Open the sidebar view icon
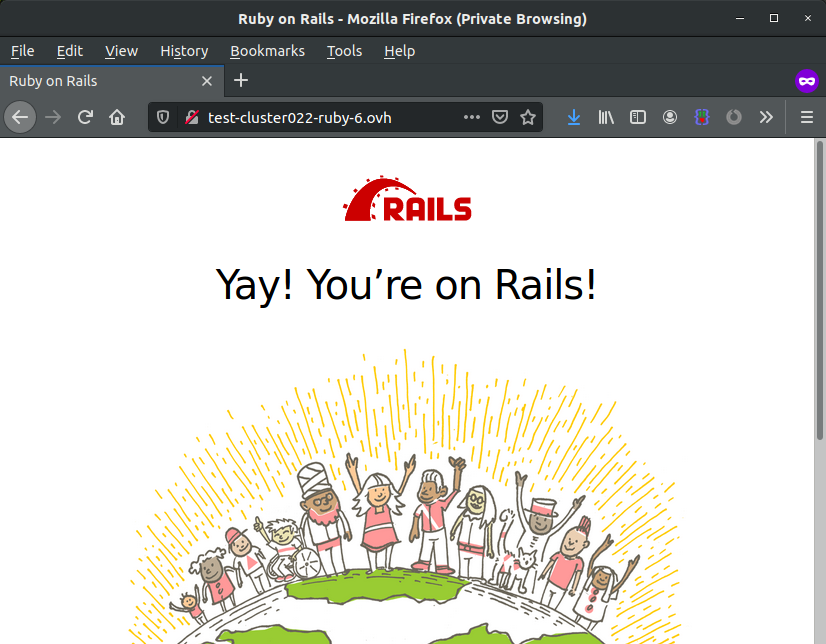 (x=637, y=117)
